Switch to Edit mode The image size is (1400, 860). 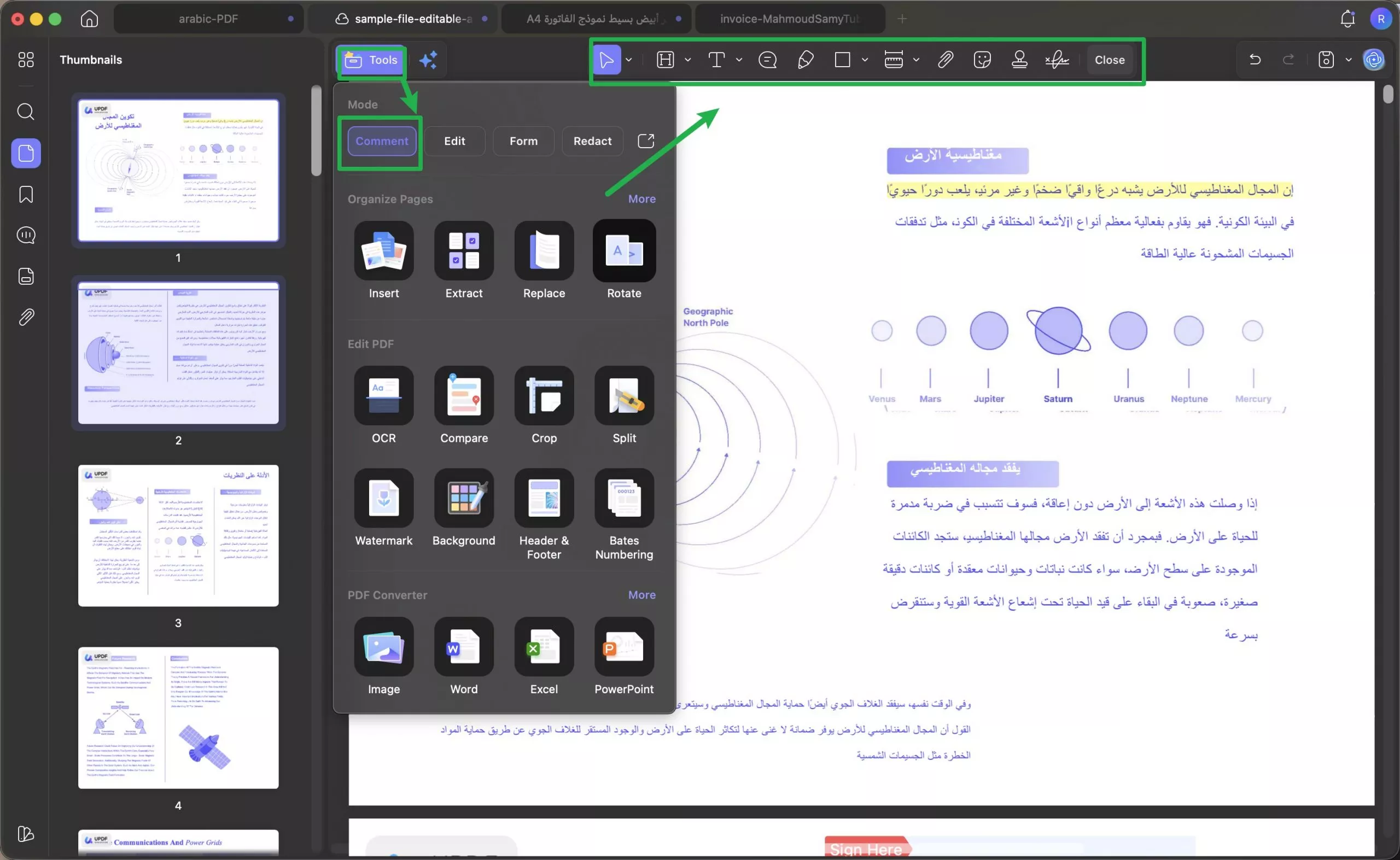click(x=454, y=141)
